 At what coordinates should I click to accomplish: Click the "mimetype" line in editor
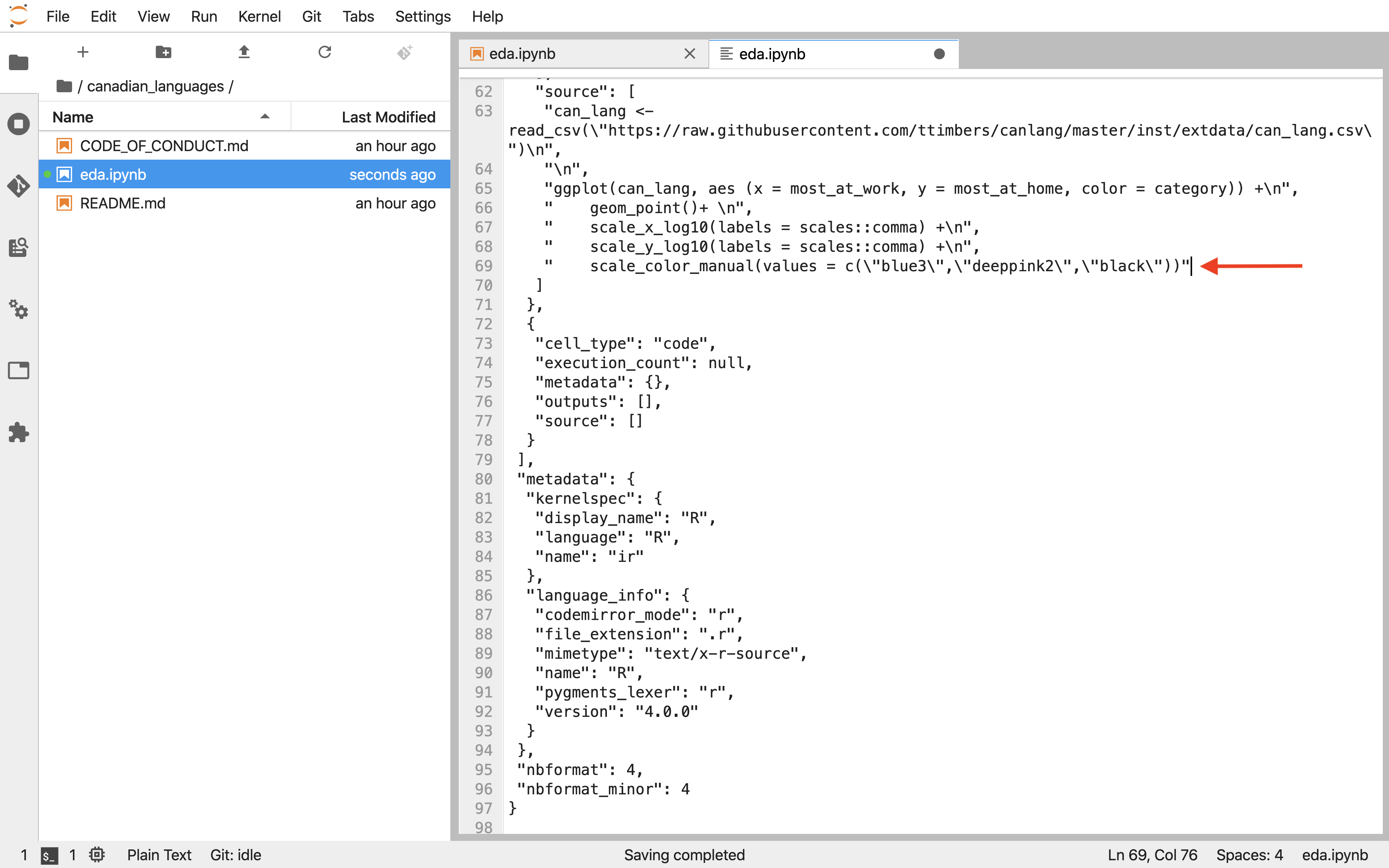coord(671,653)
